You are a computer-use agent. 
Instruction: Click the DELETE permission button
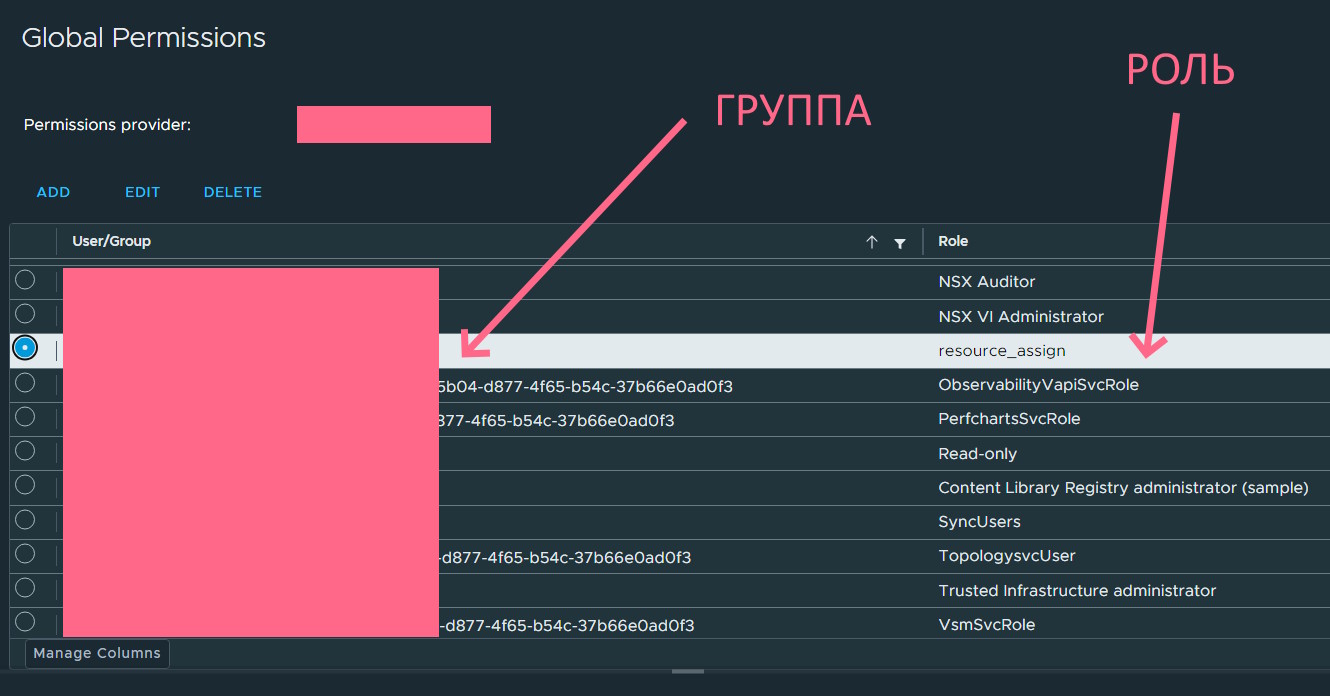(x=232, y=192)
